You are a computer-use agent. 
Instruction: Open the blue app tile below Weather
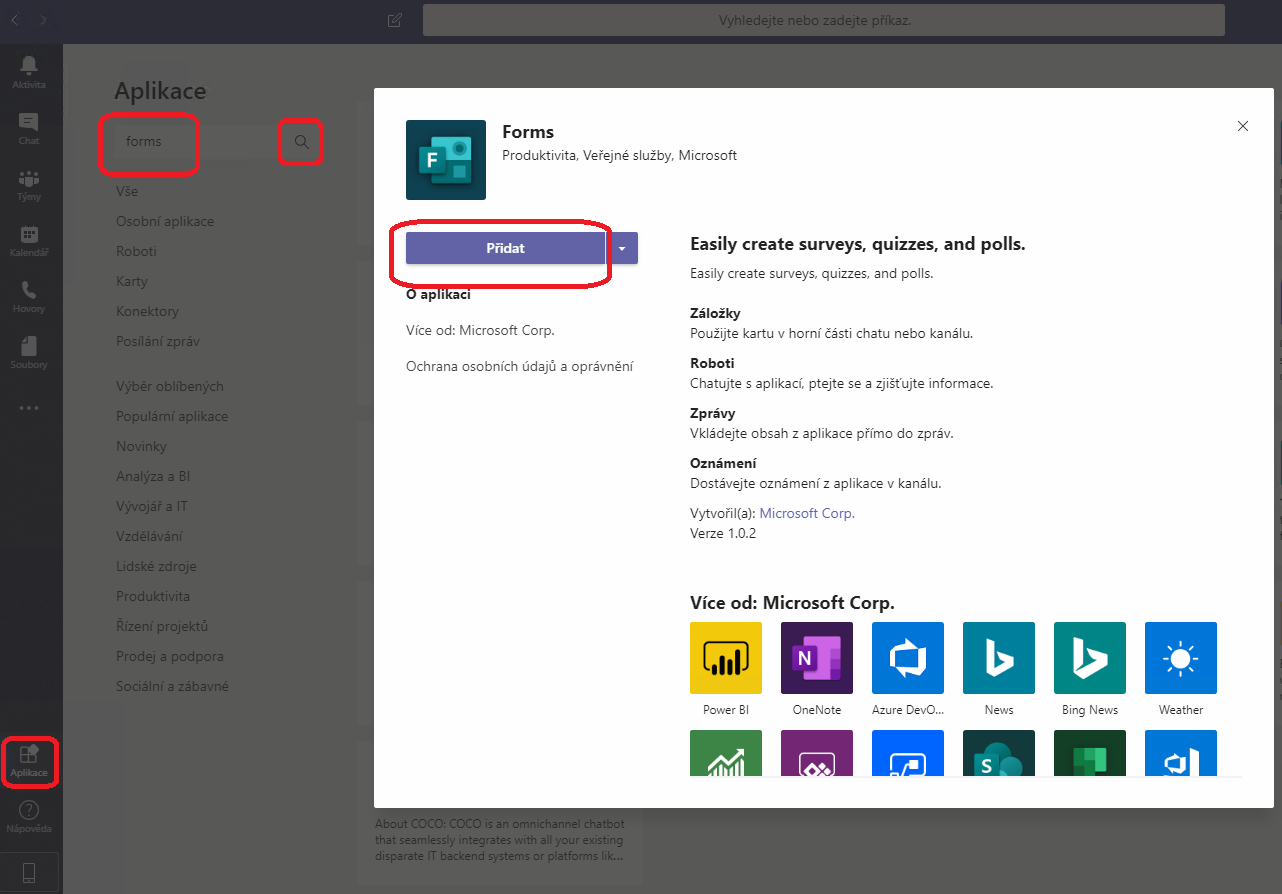(1181, 753)
